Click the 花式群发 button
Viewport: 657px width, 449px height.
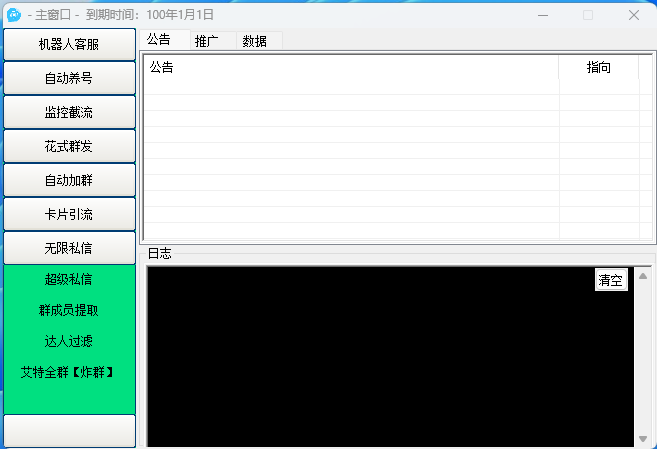pyautogui.click(x=69, y=146)
